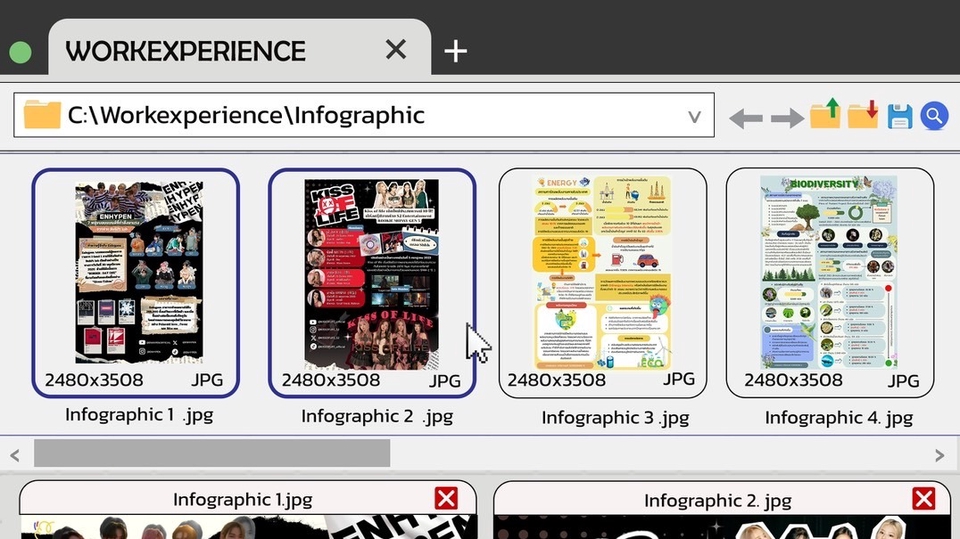Click the folder icon in the address bar
The image size is (960, 539).
(42, 115)
